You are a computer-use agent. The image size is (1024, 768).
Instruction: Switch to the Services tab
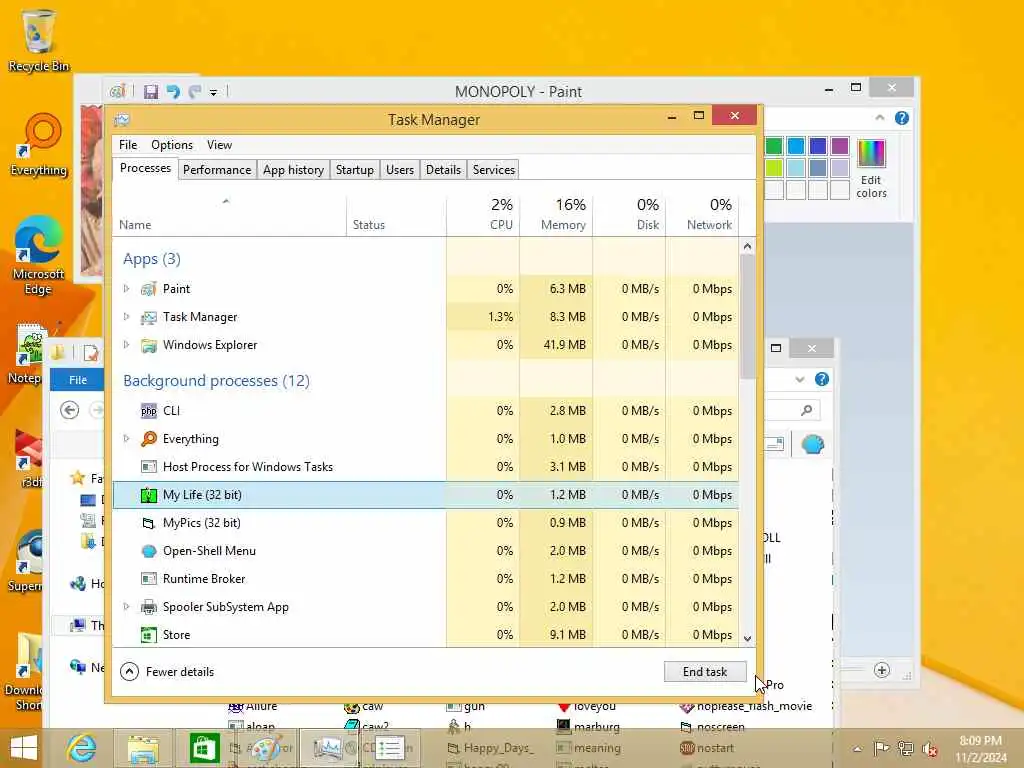(x=494, y=170)
